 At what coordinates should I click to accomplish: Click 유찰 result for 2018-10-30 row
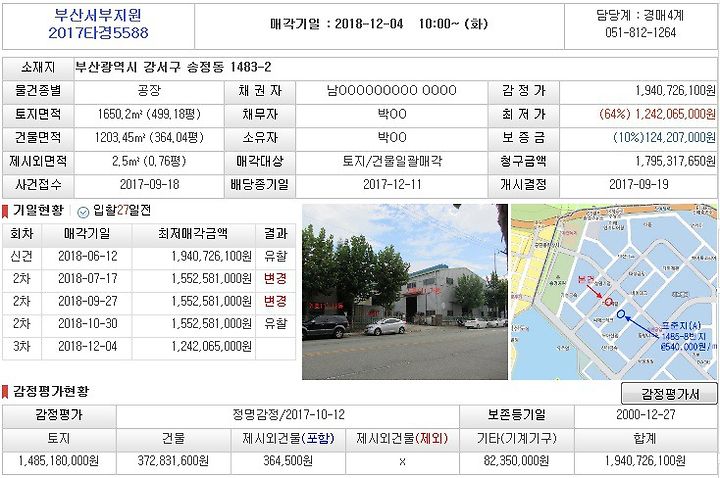[275, 324]
